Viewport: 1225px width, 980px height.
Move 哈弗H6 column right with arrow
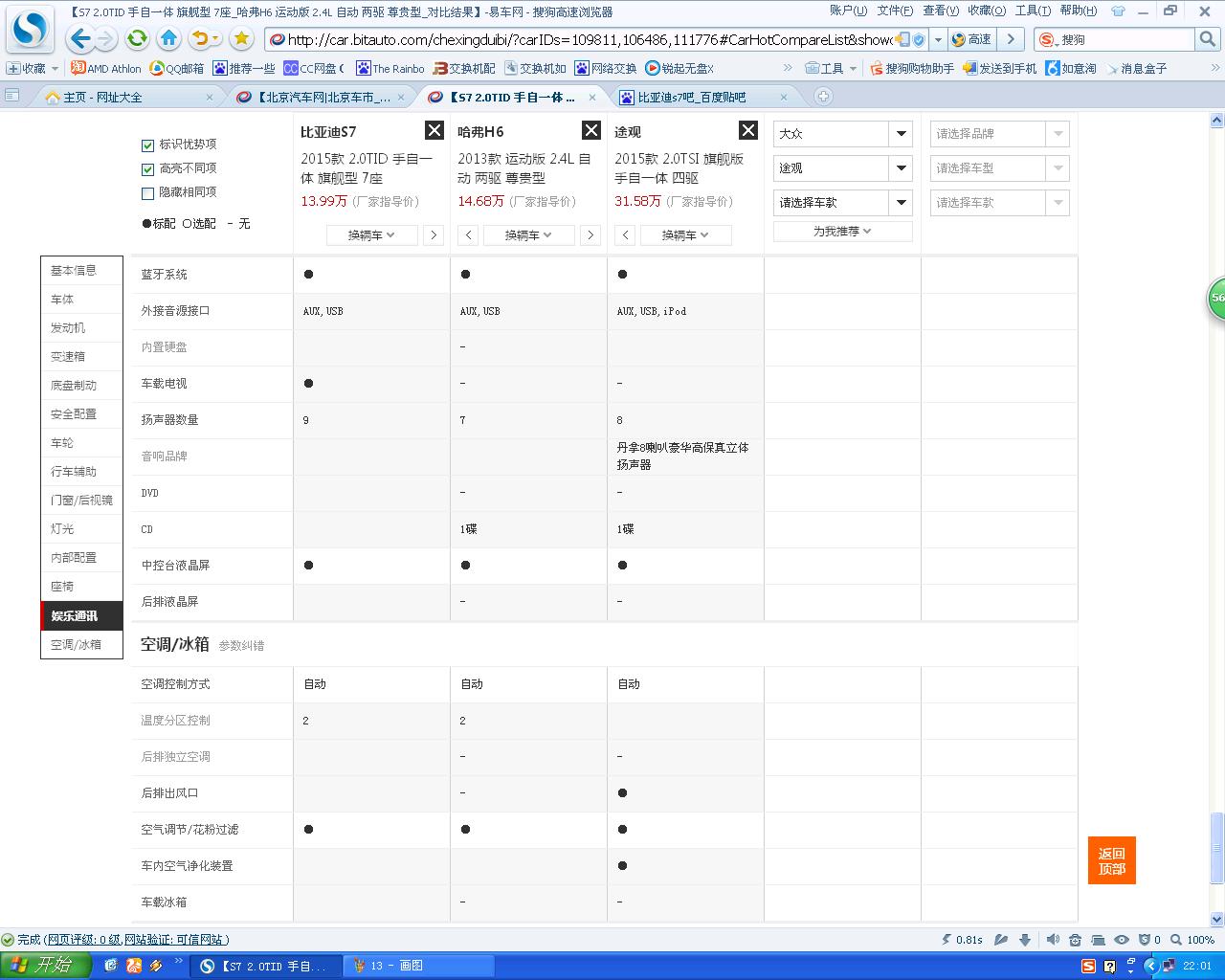[x=590, y=235]
